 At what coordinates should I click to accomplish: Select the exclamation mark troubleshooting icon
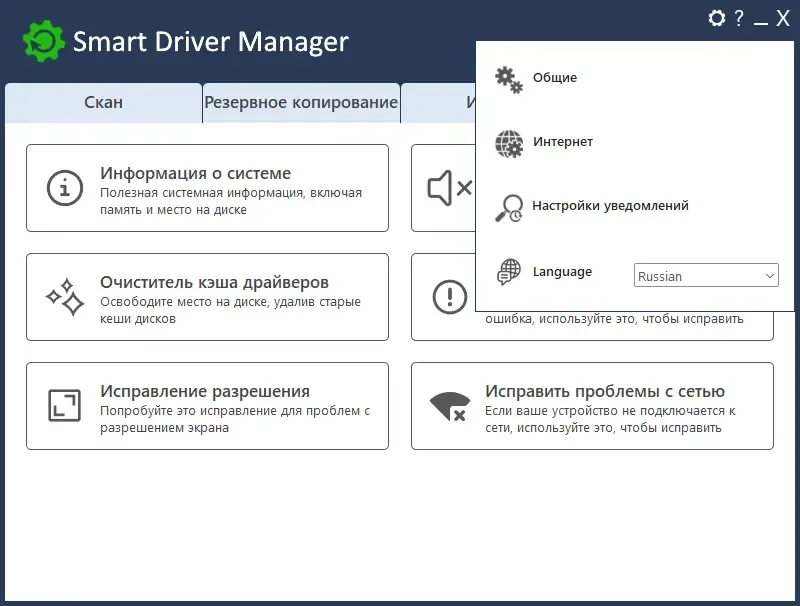pos(449,296)
